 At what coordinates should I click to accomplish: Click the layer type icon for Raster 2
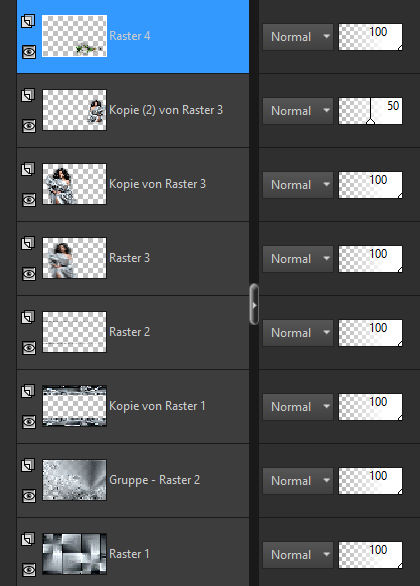[x=28, y=317]
